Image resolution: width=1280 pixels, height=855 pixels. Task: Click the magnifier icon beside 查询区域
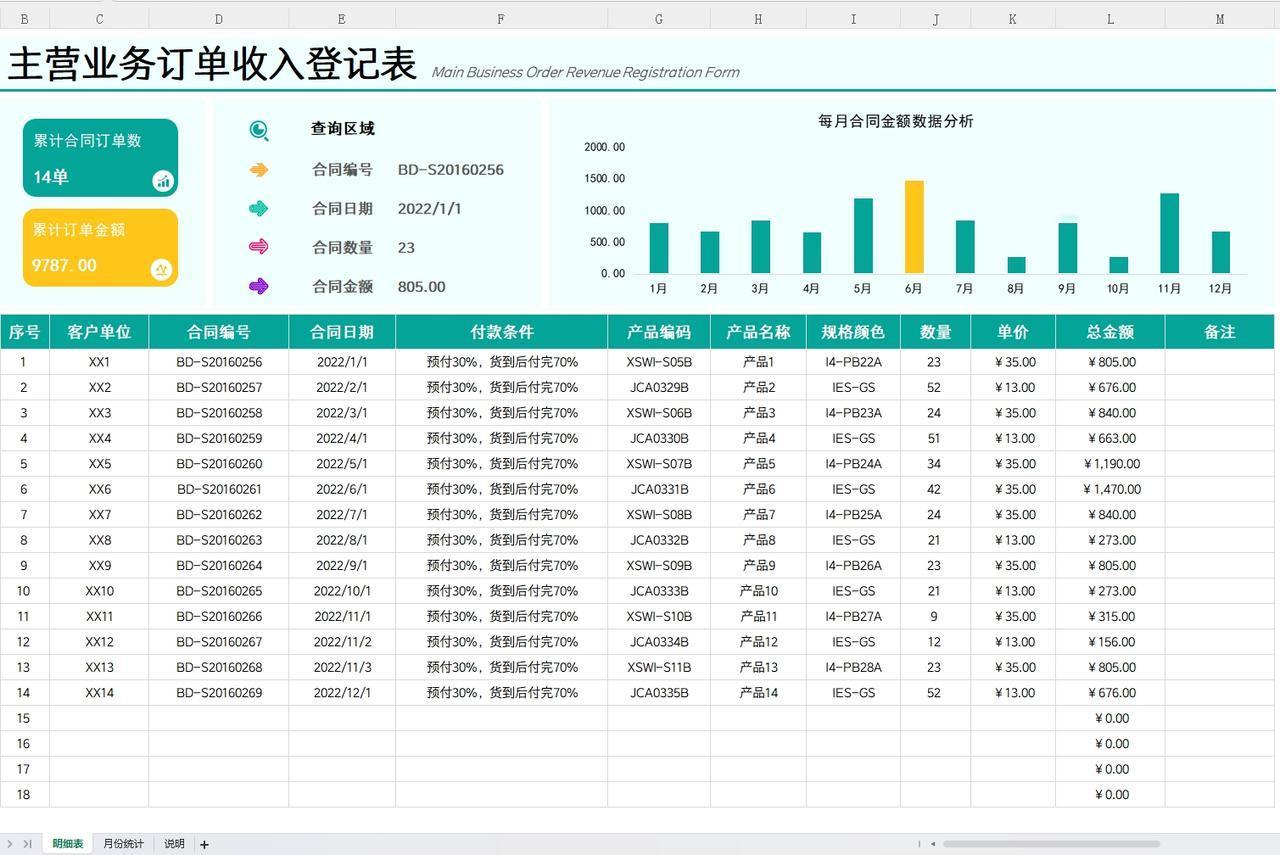(259, 130)
